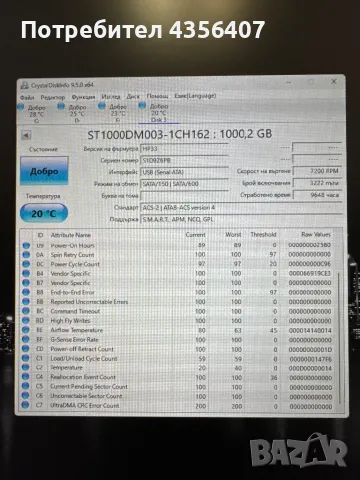The height and width of the screenshot is (480, 360).
Task: Click the Добро health status button
Action: [44, 171]
